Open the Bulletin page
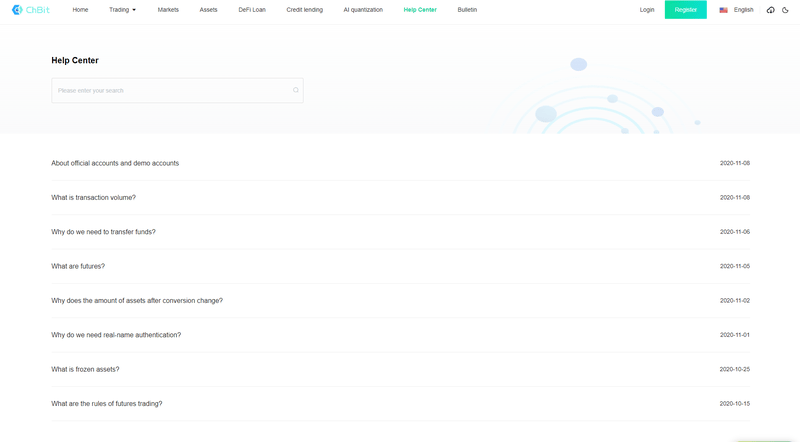The height and width of the screenshot is (442, 800). point(467,10)
